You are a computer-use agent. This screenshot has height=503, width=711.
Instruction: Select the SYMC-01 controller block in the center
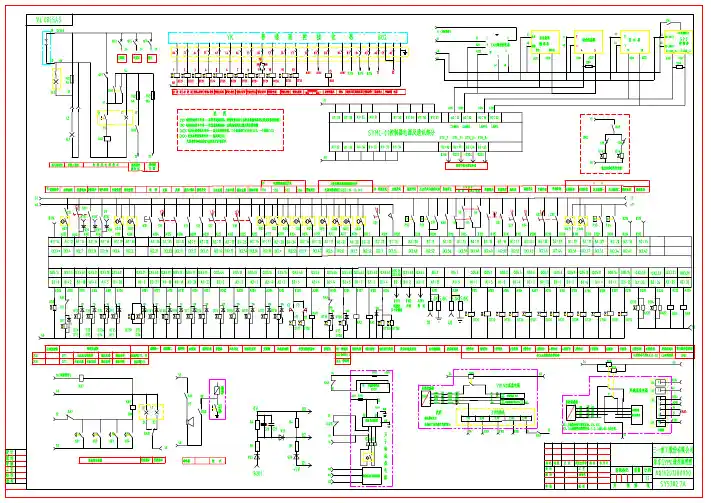(376, 129)
